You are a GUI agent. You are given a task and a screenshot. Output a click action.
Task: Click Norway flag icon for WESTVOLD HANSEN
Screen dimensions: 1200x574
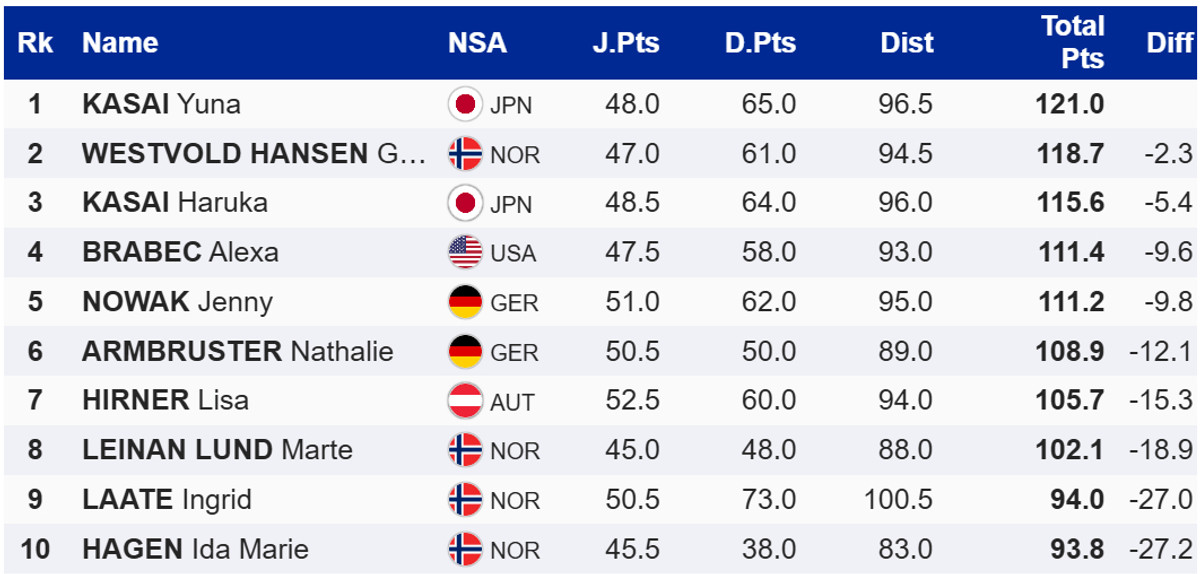pos(465,153)
